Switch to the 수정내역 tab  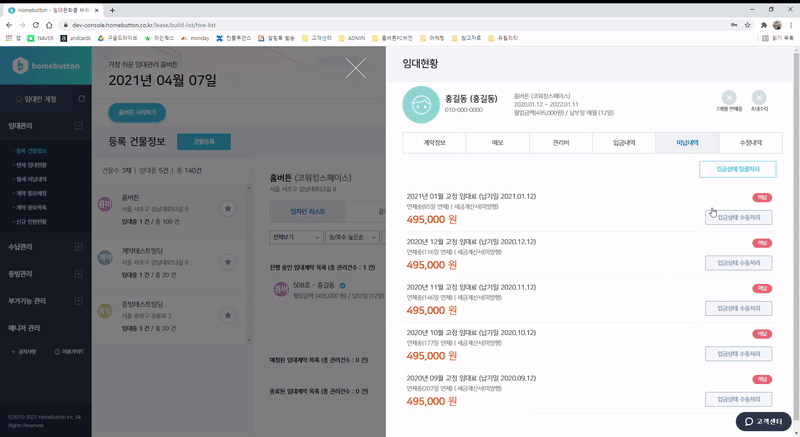[751, 143]
